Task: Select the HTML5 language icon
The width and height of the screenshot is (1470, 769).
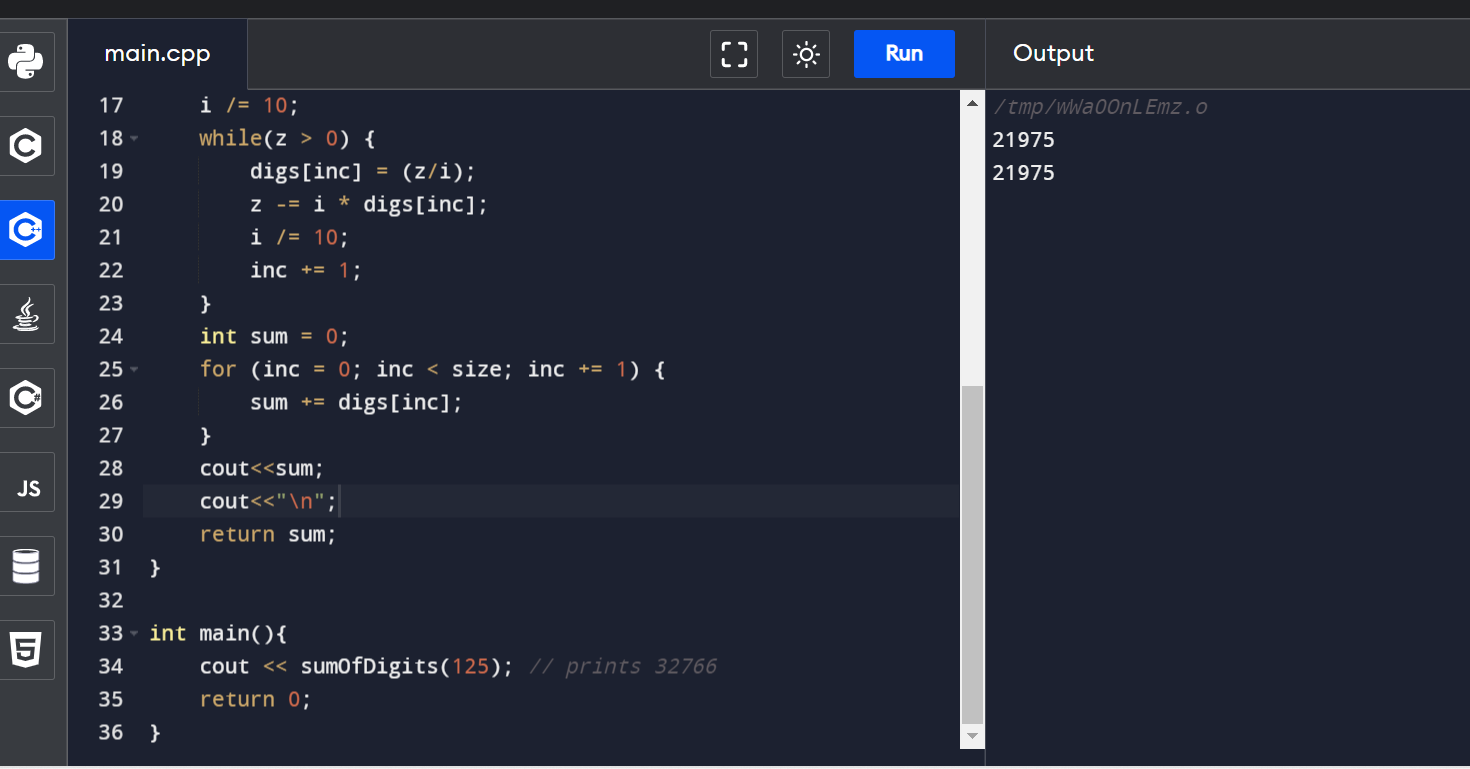Action: (x=26, y=650)
